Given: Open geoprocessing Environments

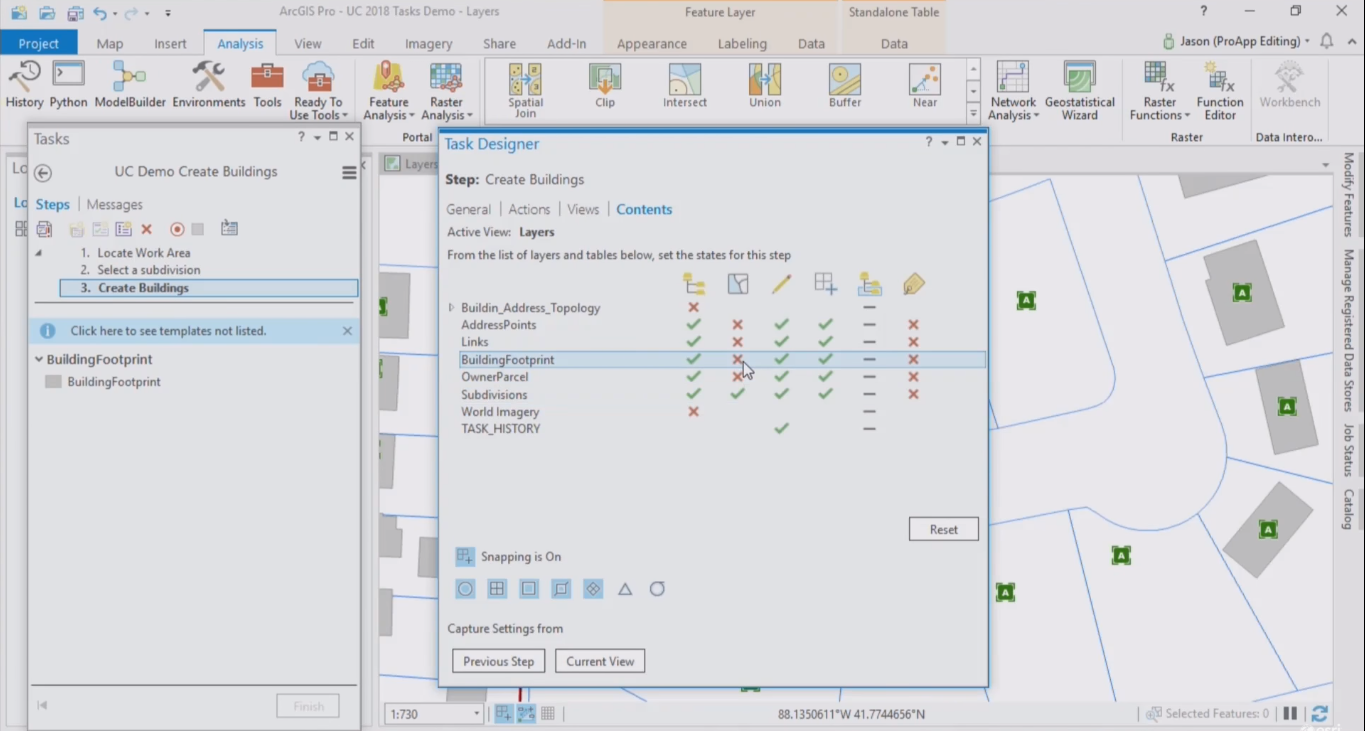Looking at the screenshot, I should [209, 85].
